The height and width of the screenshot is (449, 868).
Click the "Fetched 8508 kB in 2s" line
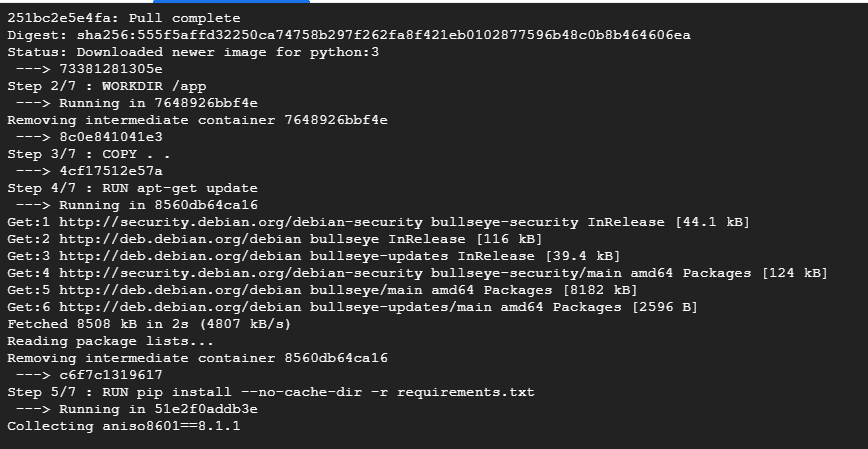(149, 324)
